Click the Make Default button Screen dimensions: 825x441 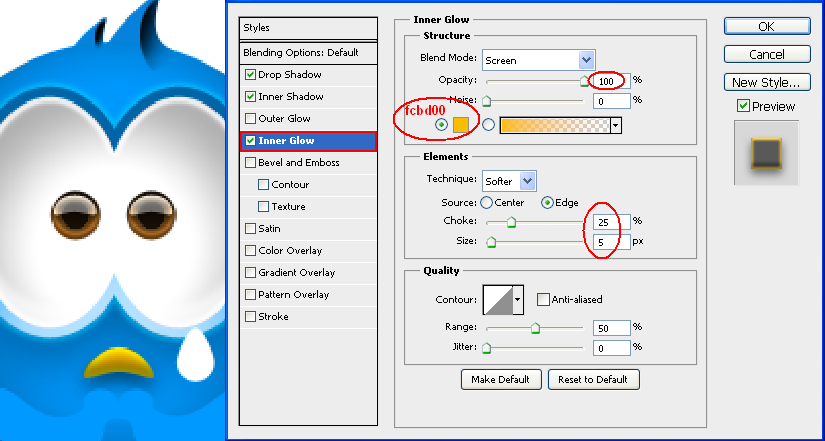click(x=500, y=379)
